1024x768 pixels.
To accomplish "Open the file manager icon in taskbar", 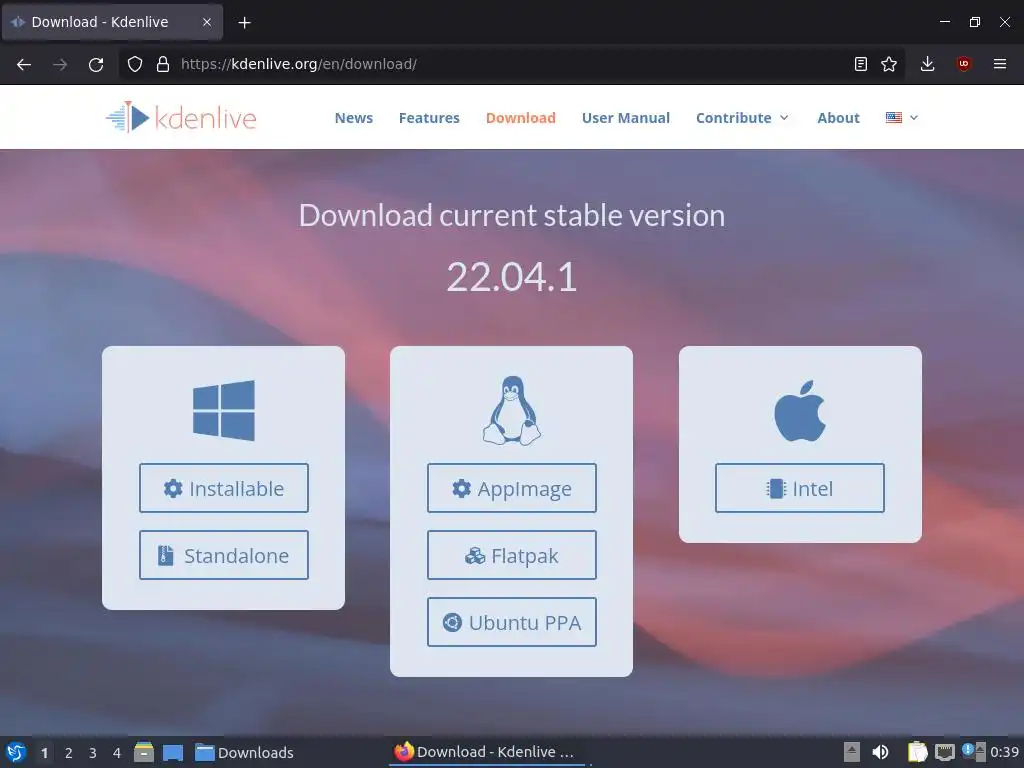I will click(x=144, y=752).
